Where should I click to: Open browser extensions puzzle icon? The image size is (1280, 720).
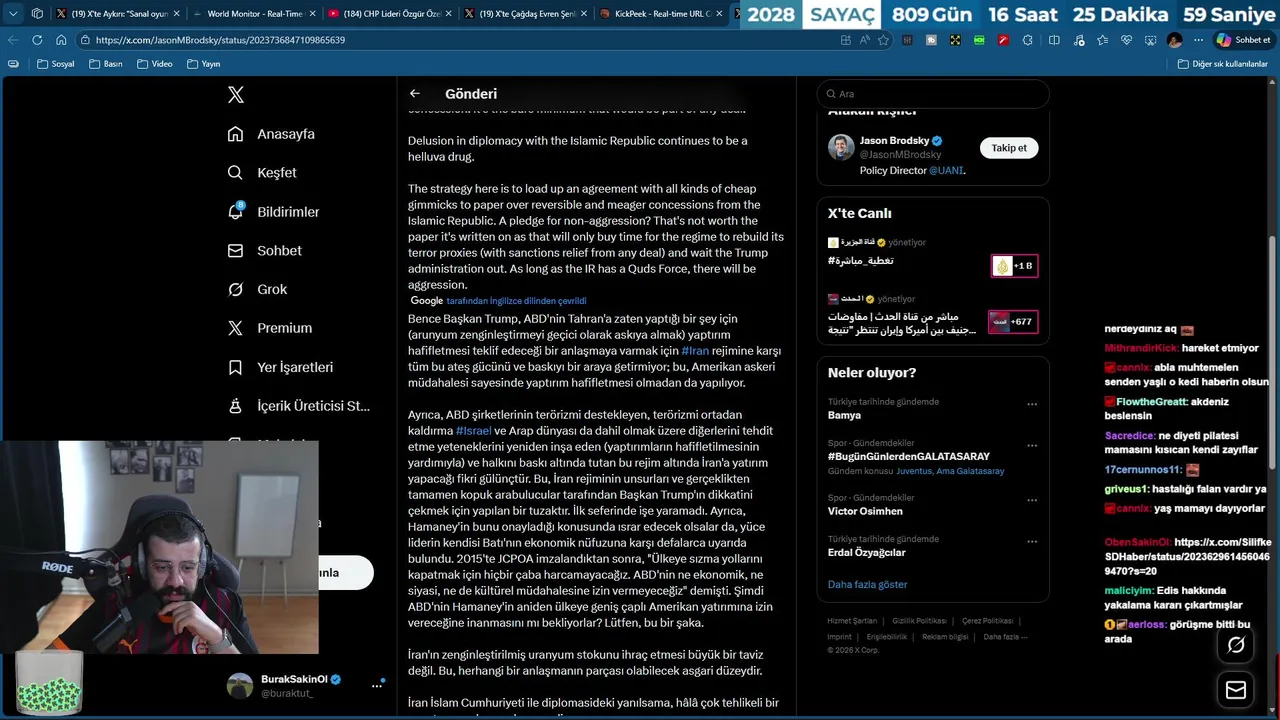[x=1028, y=40]
